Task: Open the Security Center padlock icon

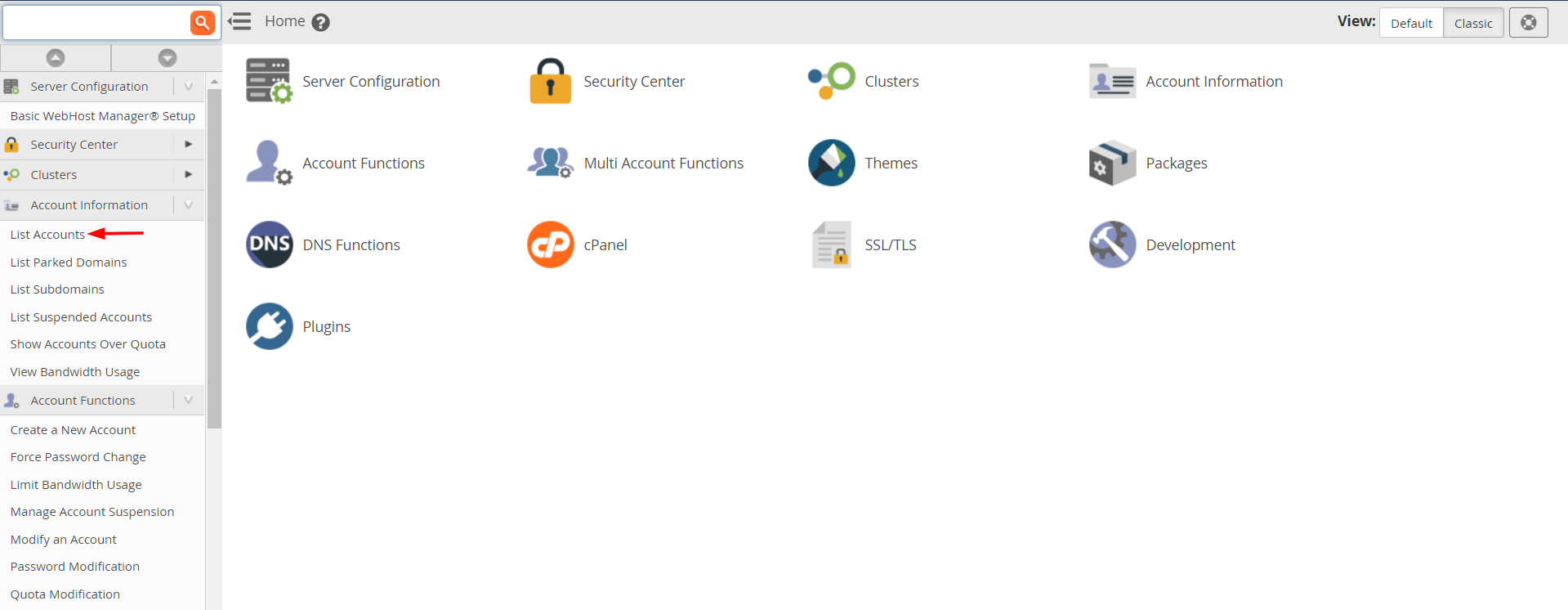Action: click(550, 81)
